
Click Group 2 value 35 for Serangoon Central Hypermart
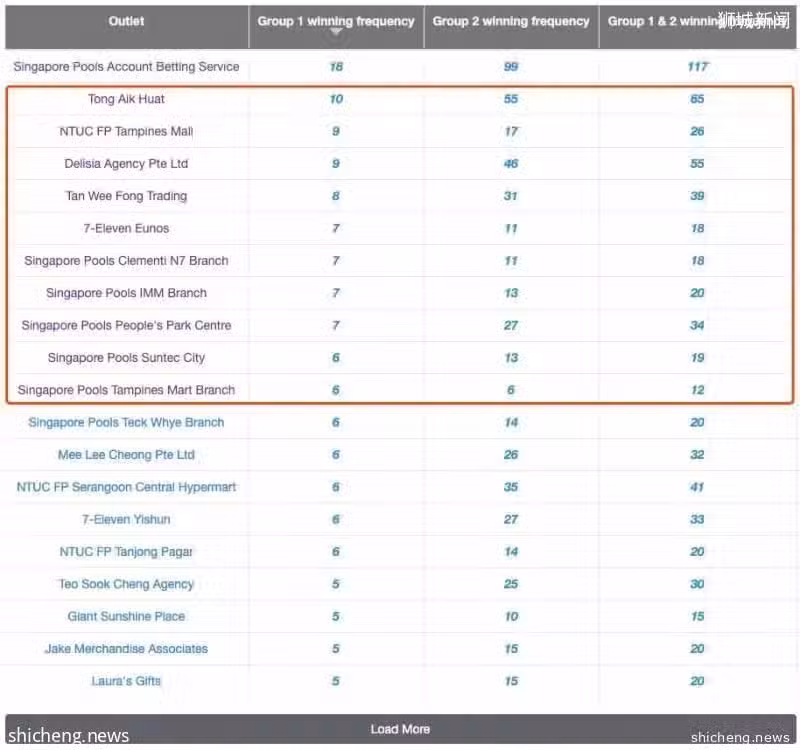click(x=511, y=487)
